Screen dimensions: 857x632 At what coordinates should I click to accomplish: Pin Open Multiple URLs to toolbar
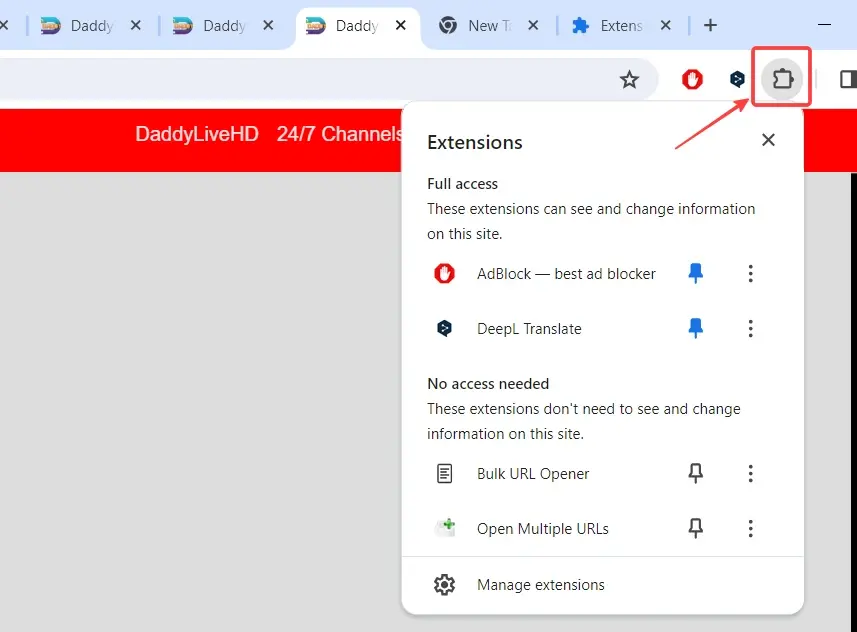(x=696, y=529)
